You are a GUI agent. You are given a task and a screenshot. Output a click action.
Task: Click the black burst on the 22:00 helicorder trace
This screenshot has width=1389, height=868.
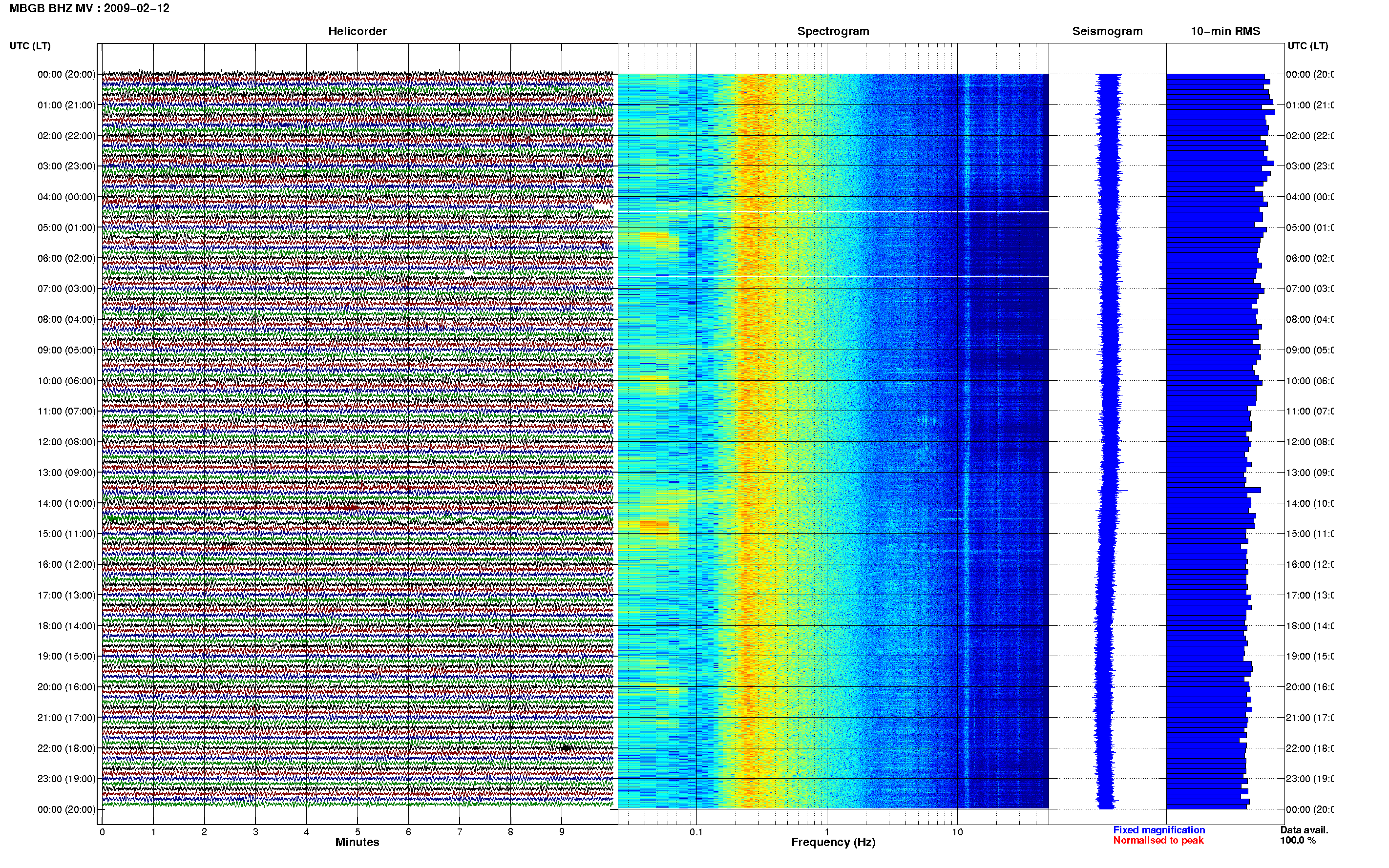[x=566, y=747]
